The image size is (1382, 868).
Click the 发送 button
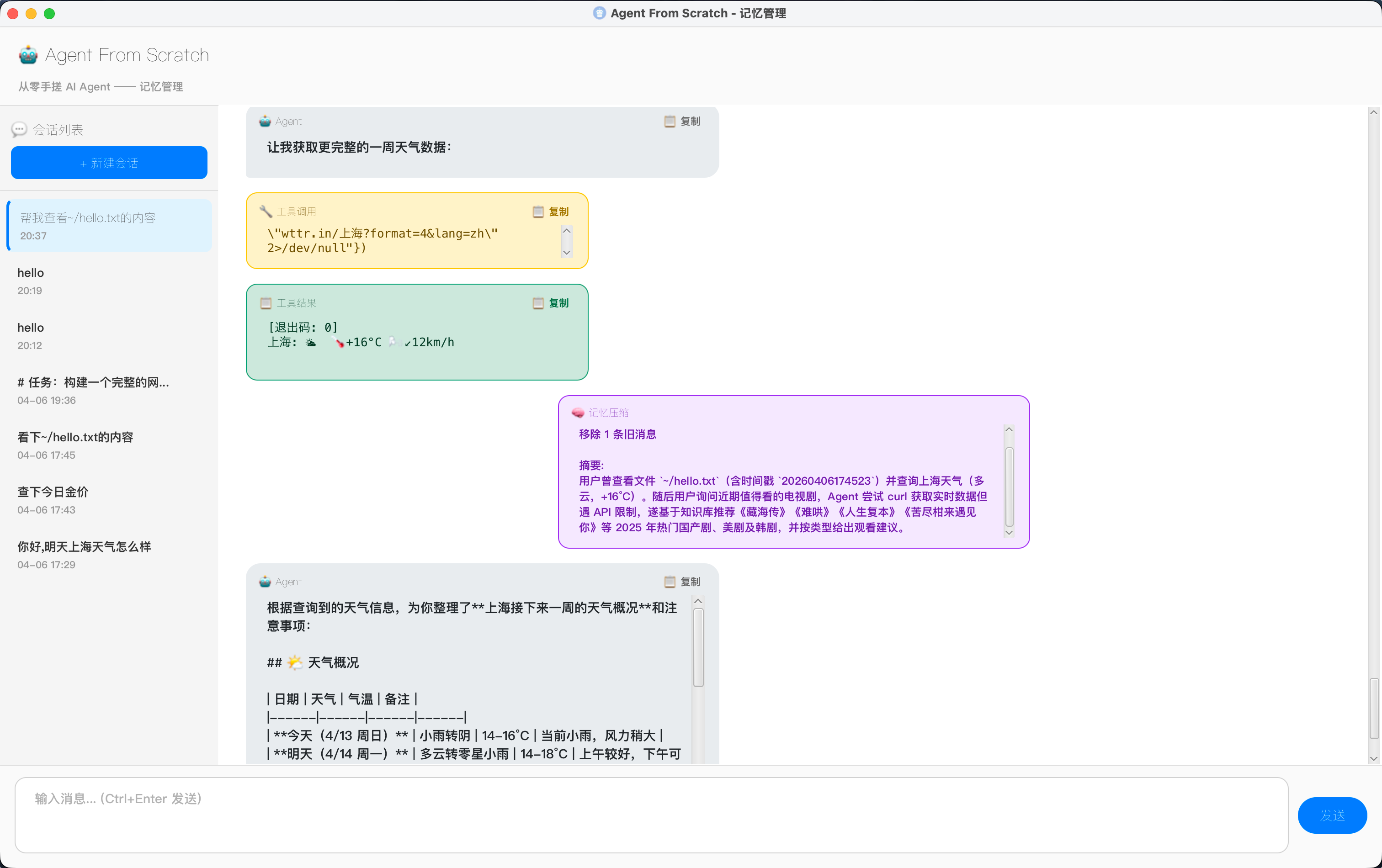pyautogui.click(x=1333, y=815)
